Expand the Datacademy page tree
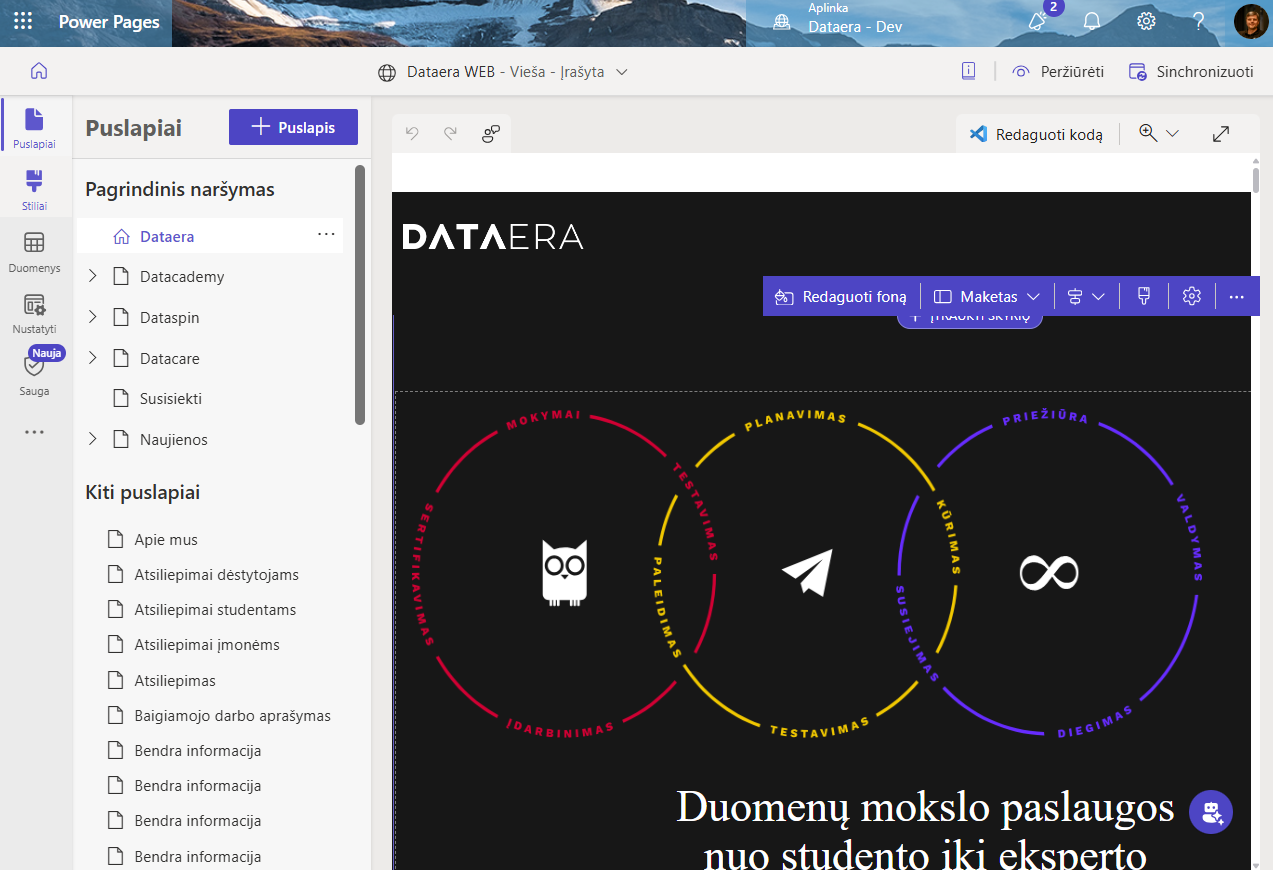The height and width of the screenshot is (870, 1273). click(x=93, y=276)
